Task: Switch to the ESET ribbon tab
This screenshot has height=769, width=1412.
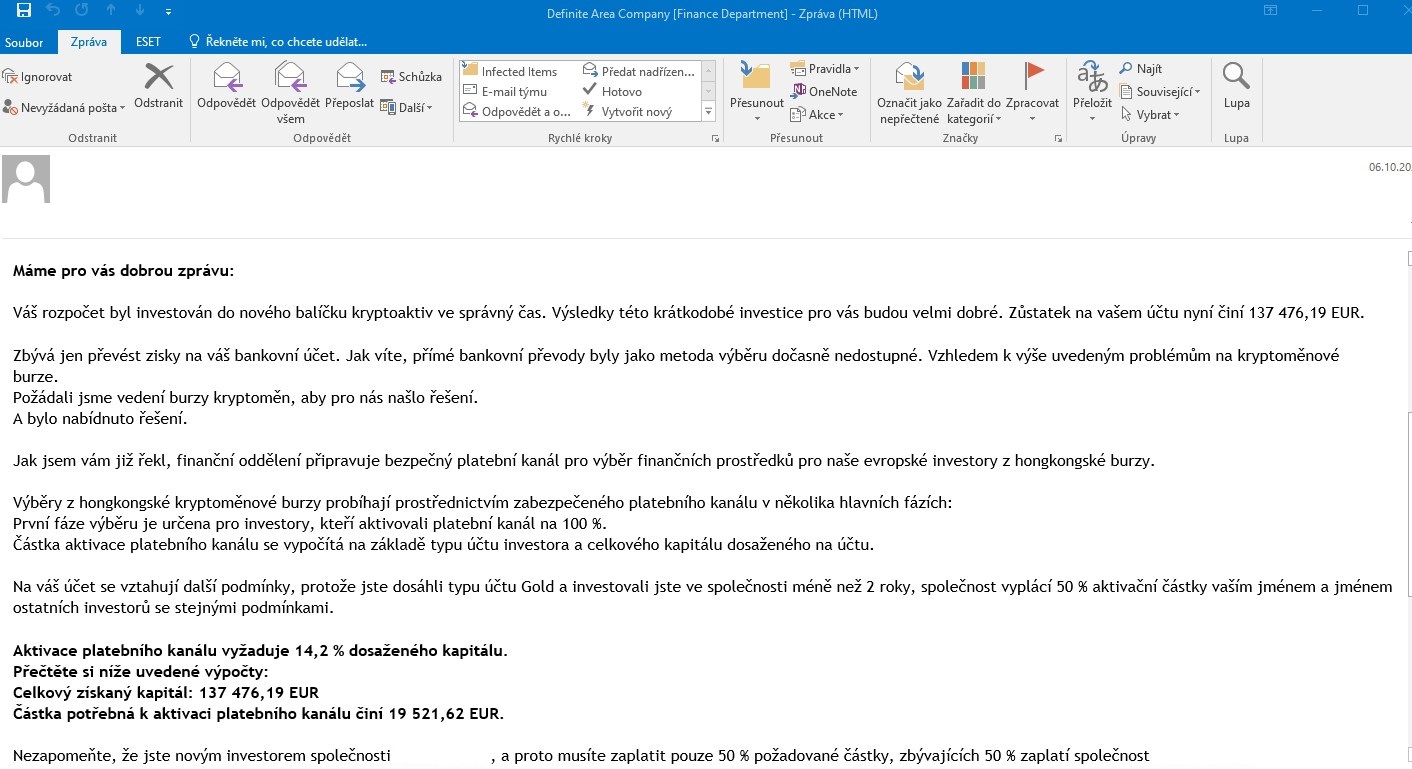Action: [x=148, y=43]
